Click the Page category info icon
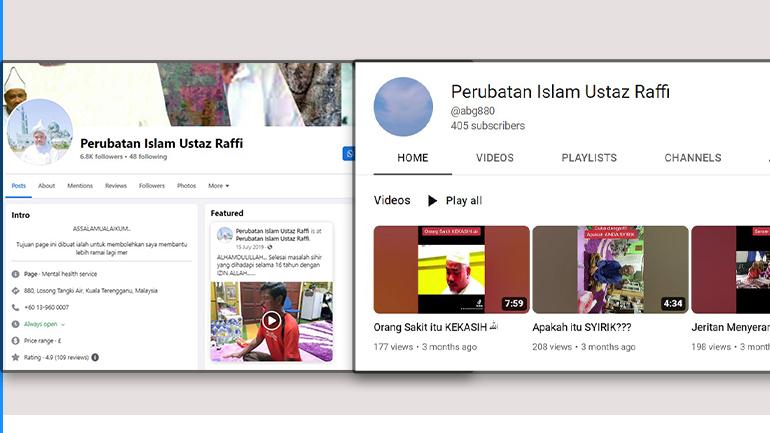770x433 pixels. coord(15,274)
